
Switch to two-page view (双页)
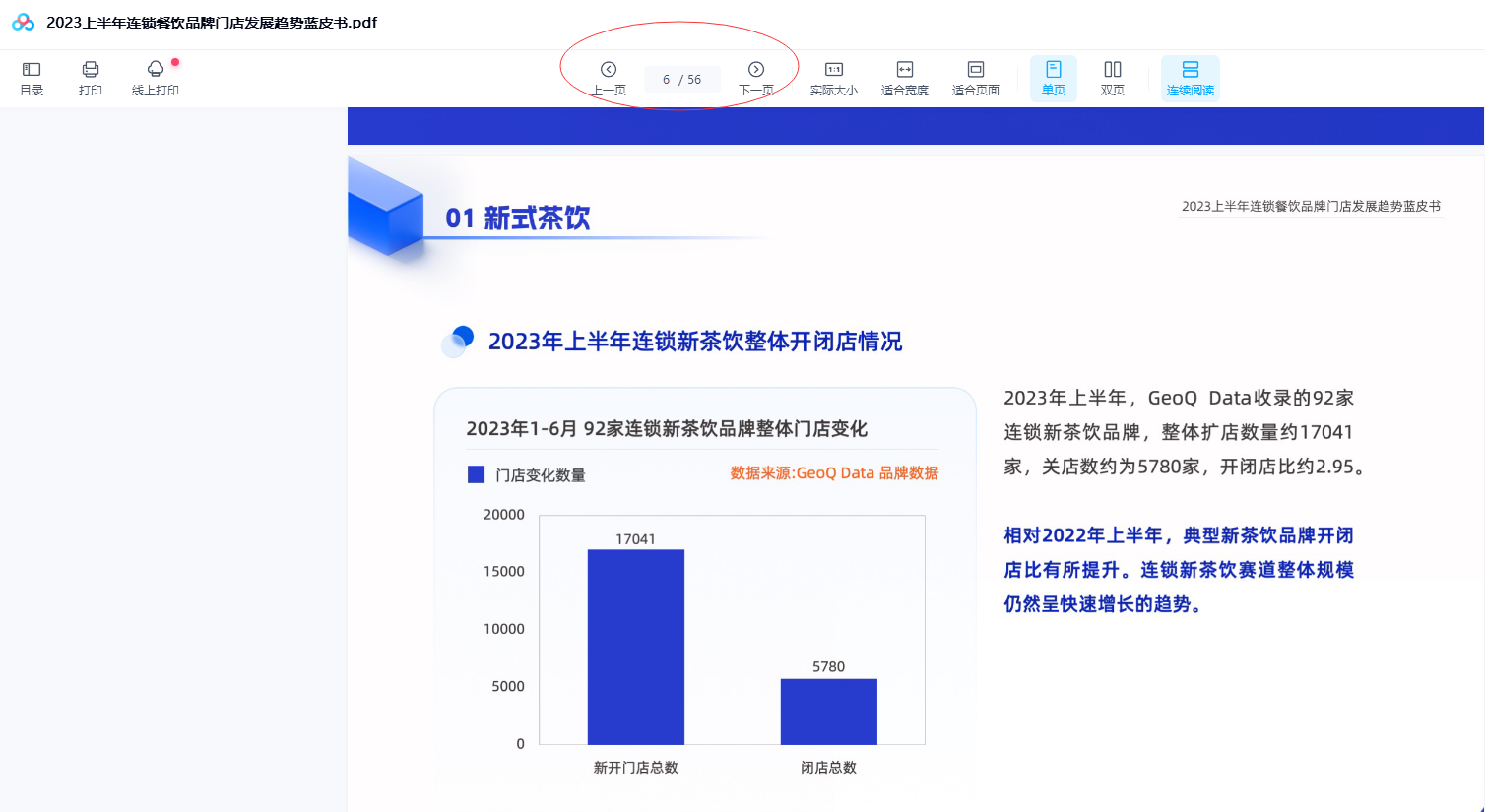1112,78
